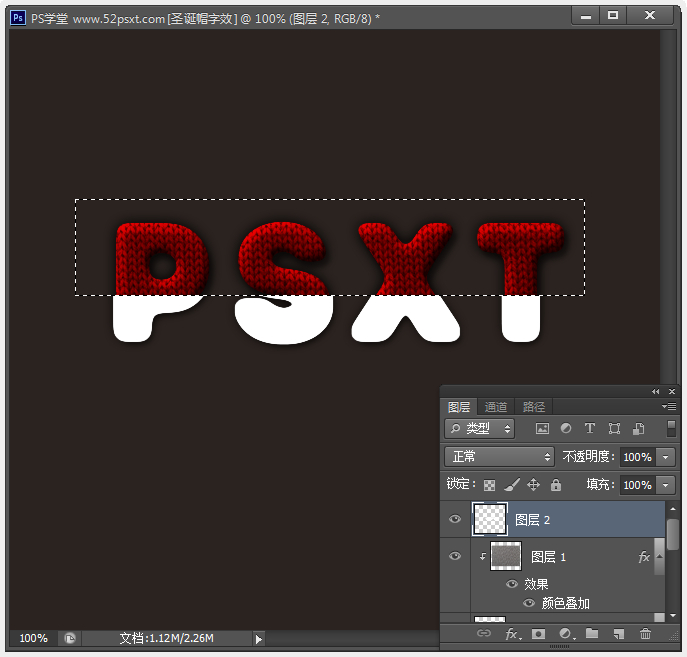Filter layers by type (T) icon
687x657 pixels.
(x=590, y=428)
